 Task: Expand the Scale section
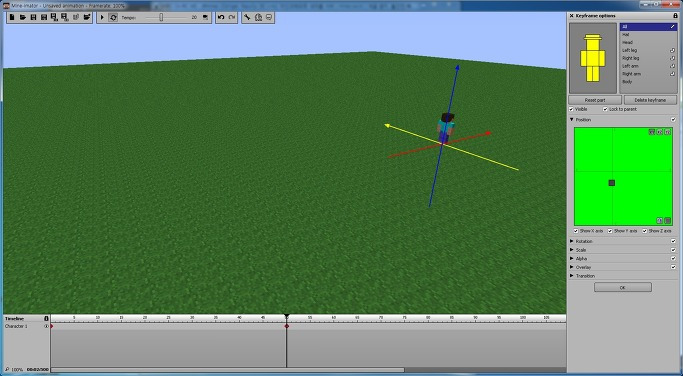pos(571,250)
